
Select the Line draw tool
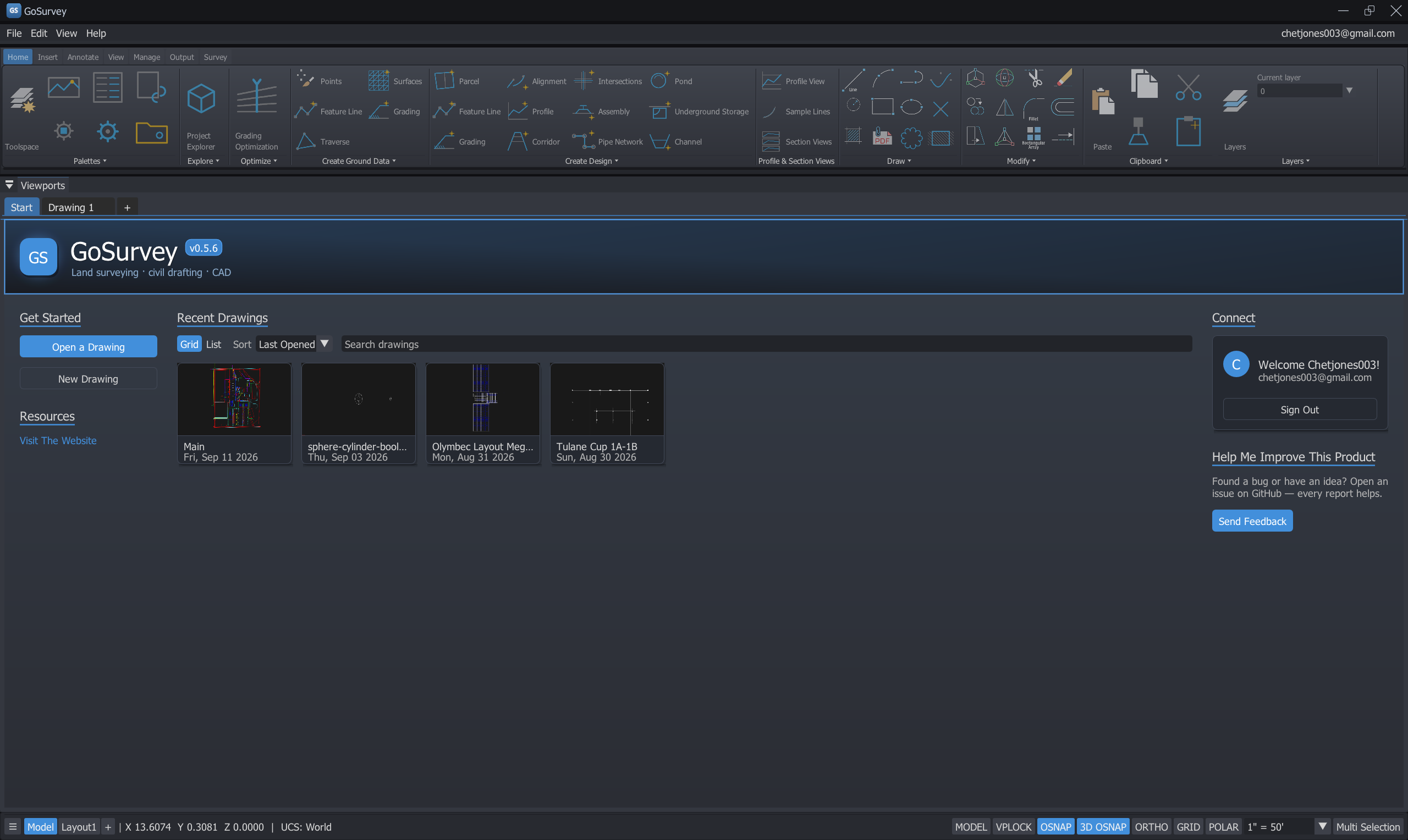[x=853, y=80]
